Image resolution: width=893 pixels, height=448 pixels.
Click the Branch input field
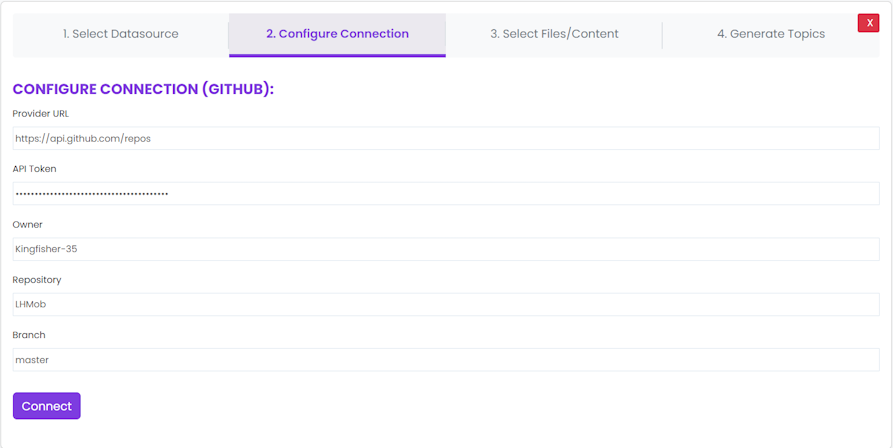(x=445, y=360)
